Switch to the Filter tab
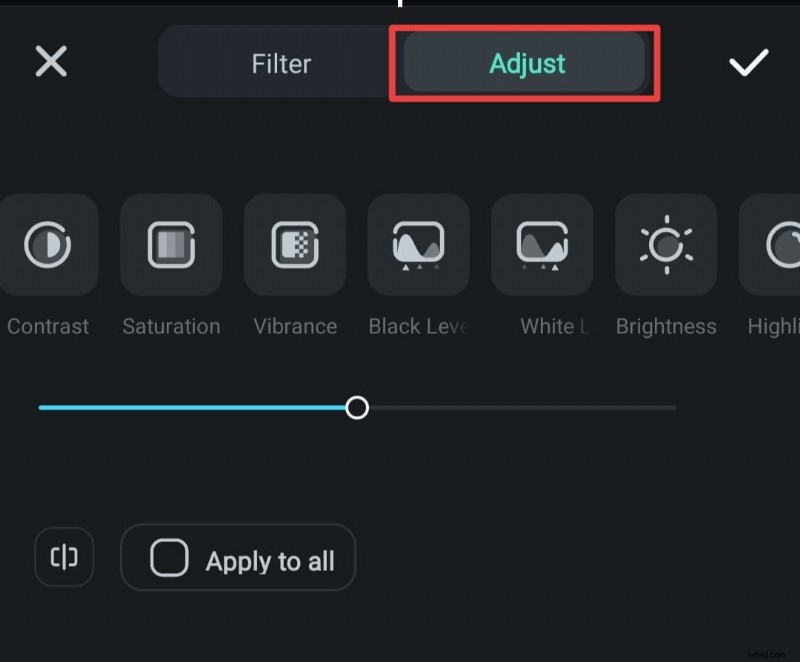Screen dimensions: 800x662 (281, 63)
